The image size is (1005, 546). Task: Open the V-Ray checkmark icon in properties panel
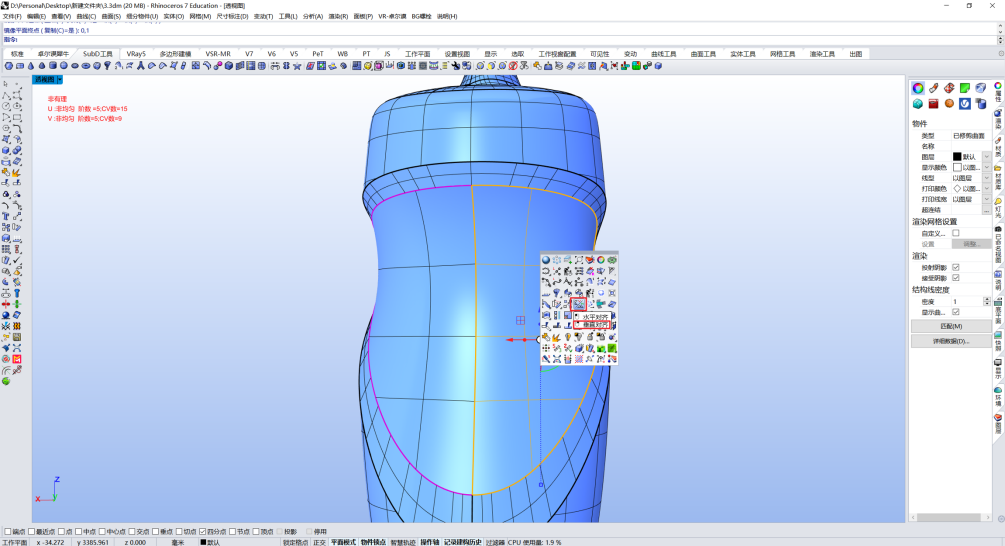click(965, 104)
